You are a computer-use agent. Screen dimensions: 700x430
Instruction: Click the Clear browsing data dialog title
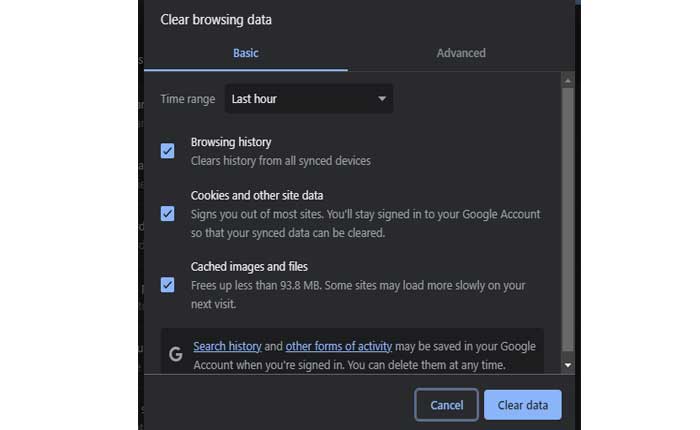216,19
